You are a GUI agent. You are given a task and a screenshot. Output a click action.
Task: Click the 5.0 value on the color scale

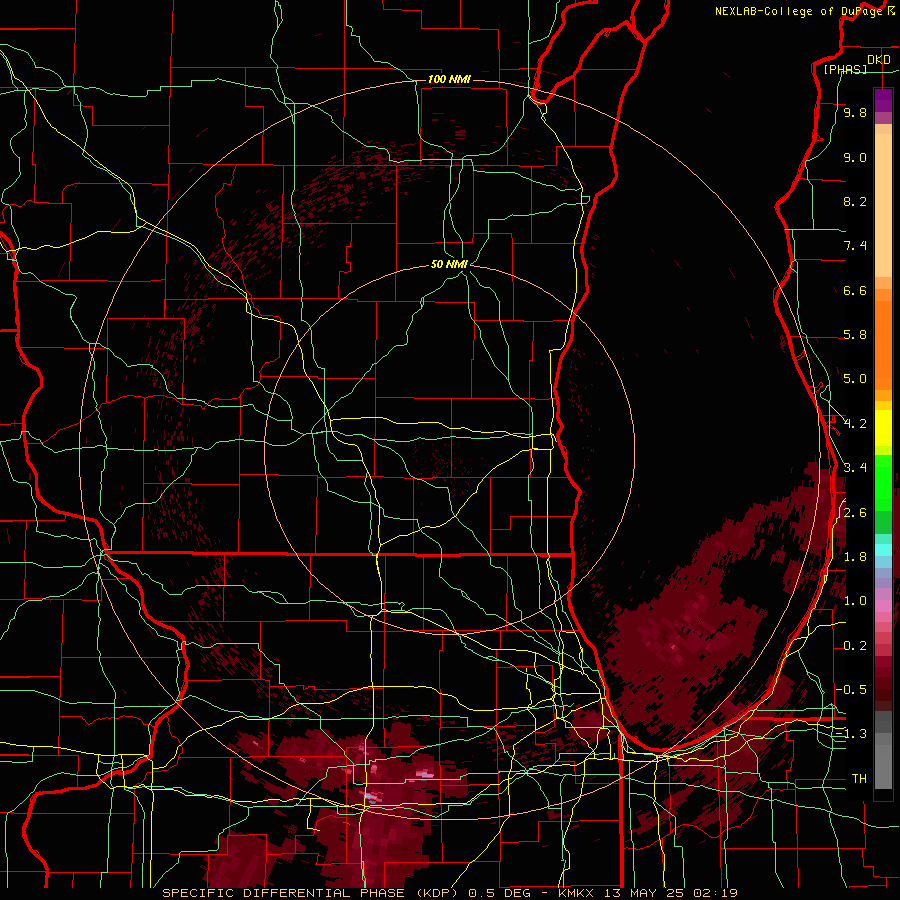click(855, 379)
